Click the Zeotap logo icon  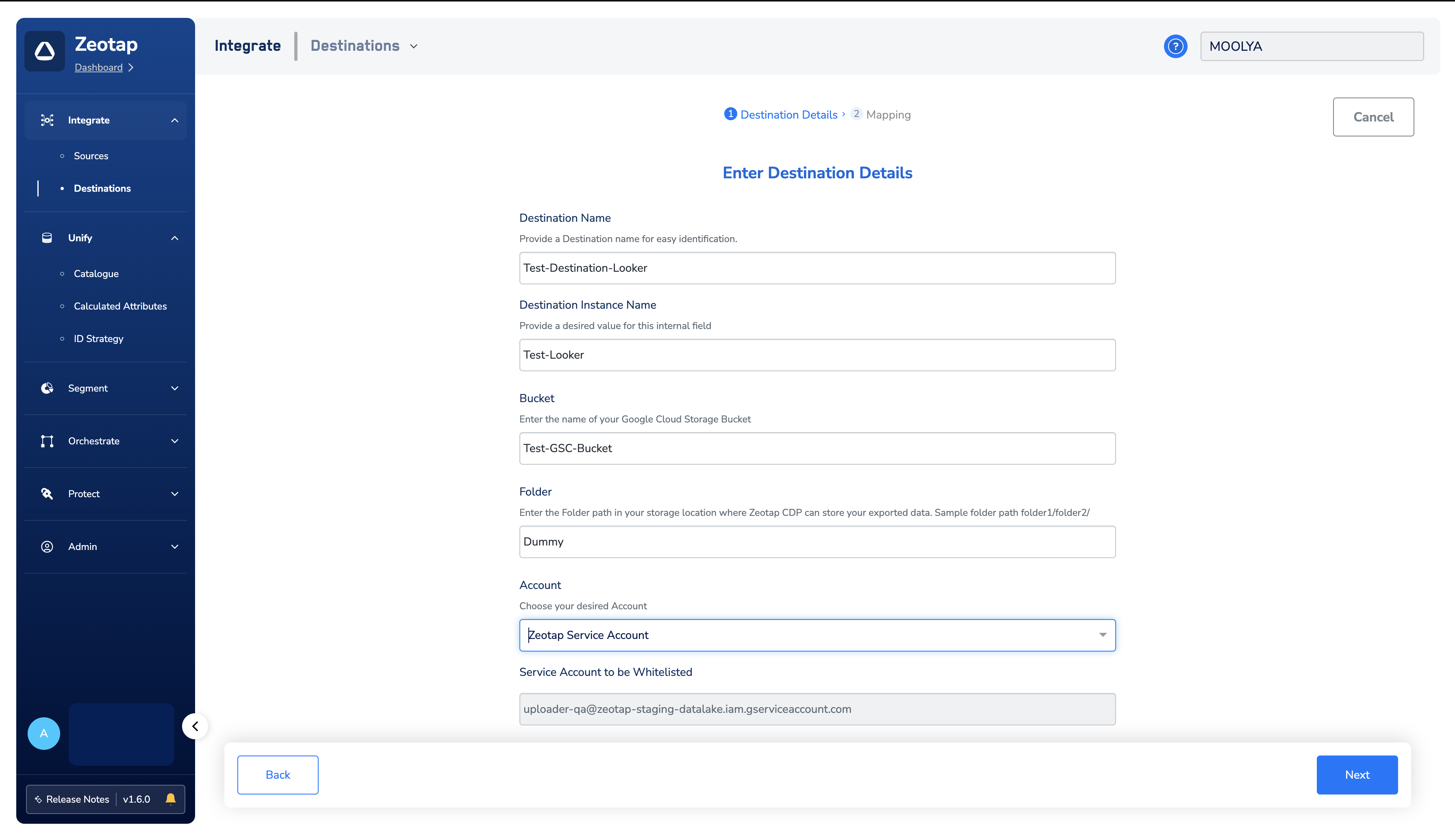(44, 51)
